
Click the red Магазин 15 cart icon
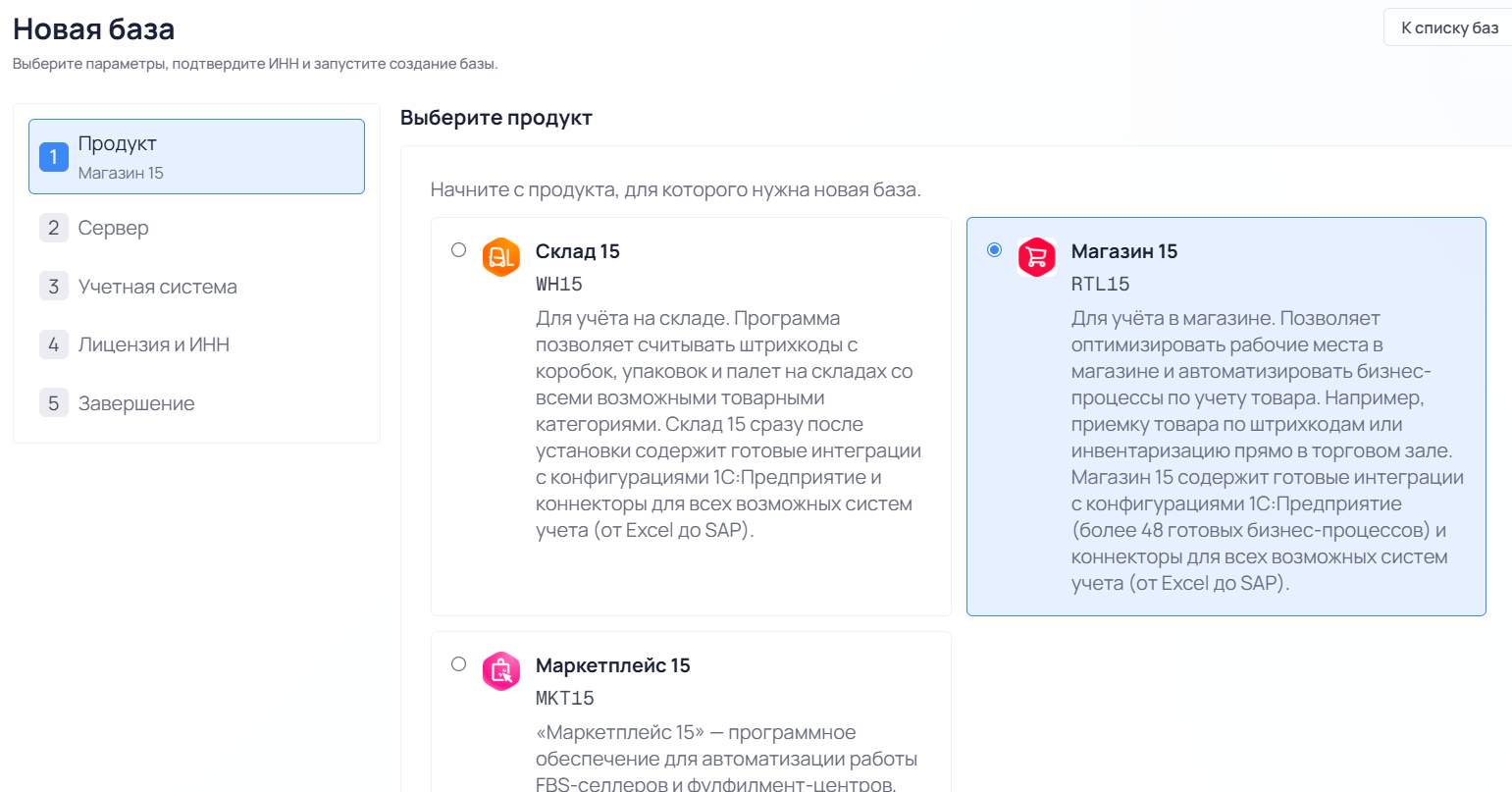(x=1036, y=257)
